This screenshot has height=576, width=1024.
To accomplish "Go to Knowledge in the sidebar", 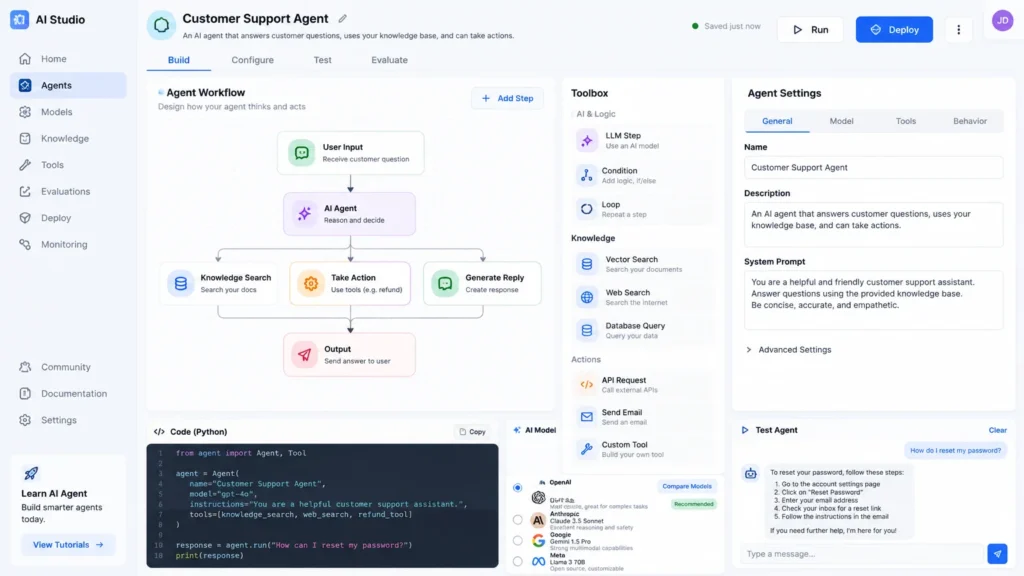I will pos(68,138).
